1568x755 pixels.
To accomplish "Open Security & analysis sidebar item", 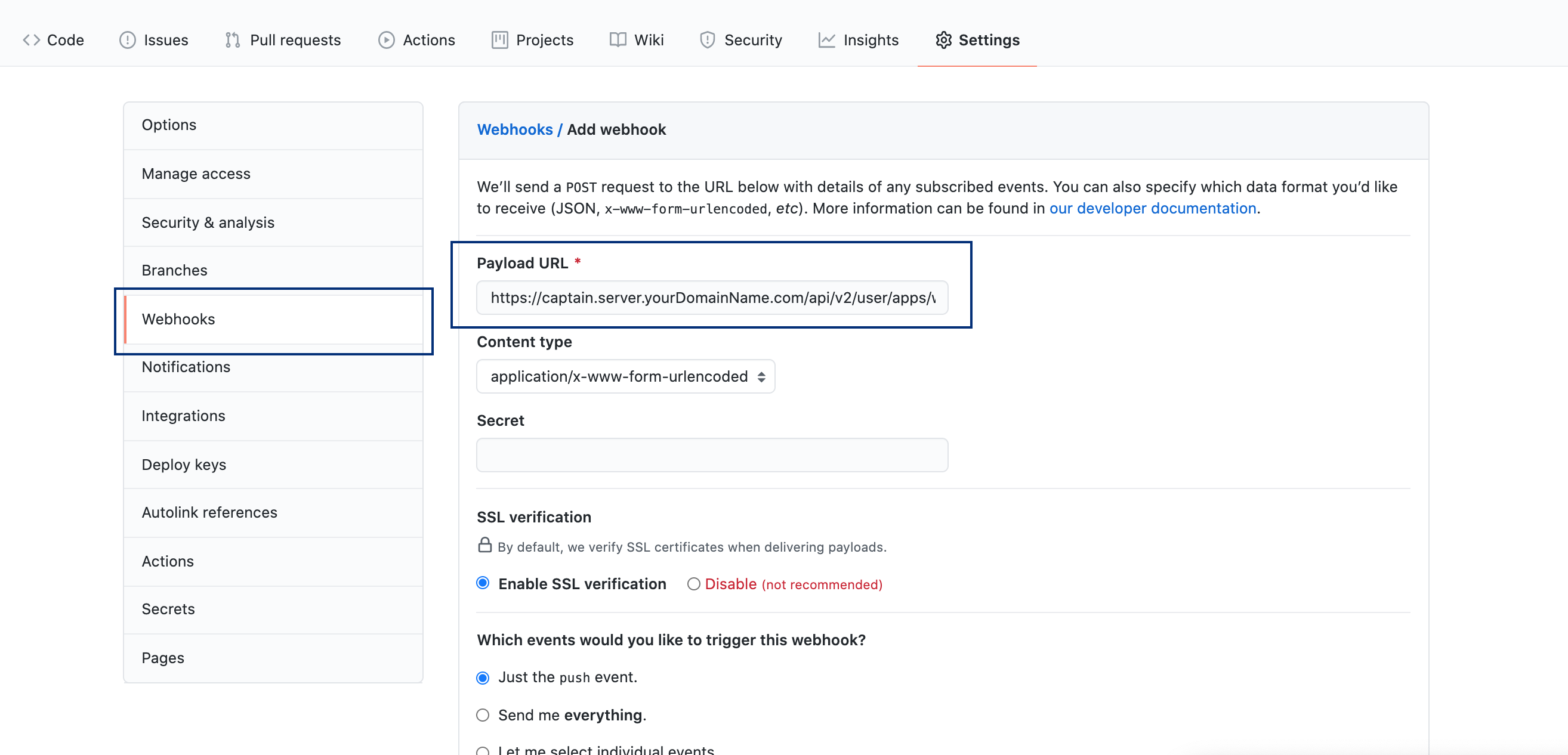I will point(208,222).
